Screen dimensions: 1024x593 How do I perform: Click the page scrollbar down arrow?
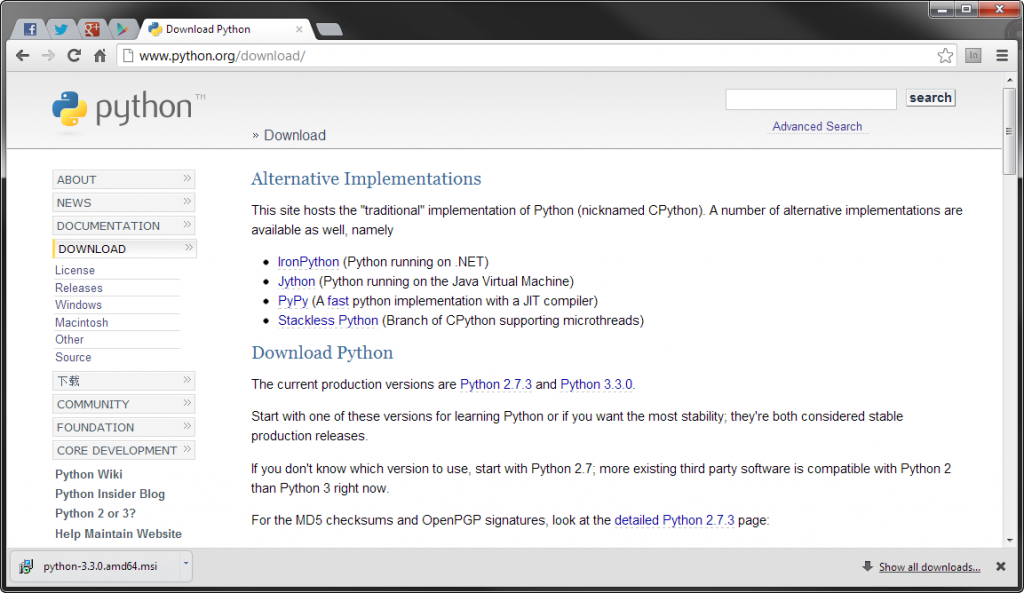point(1010,540)
